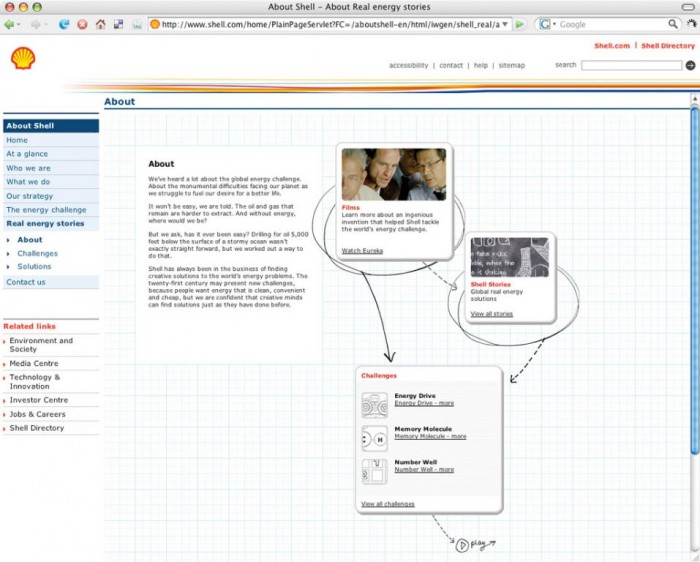The height and width of the screenshot is (562, 700).
Task: Click the contact link in header
Action: (x=451, y=66)
